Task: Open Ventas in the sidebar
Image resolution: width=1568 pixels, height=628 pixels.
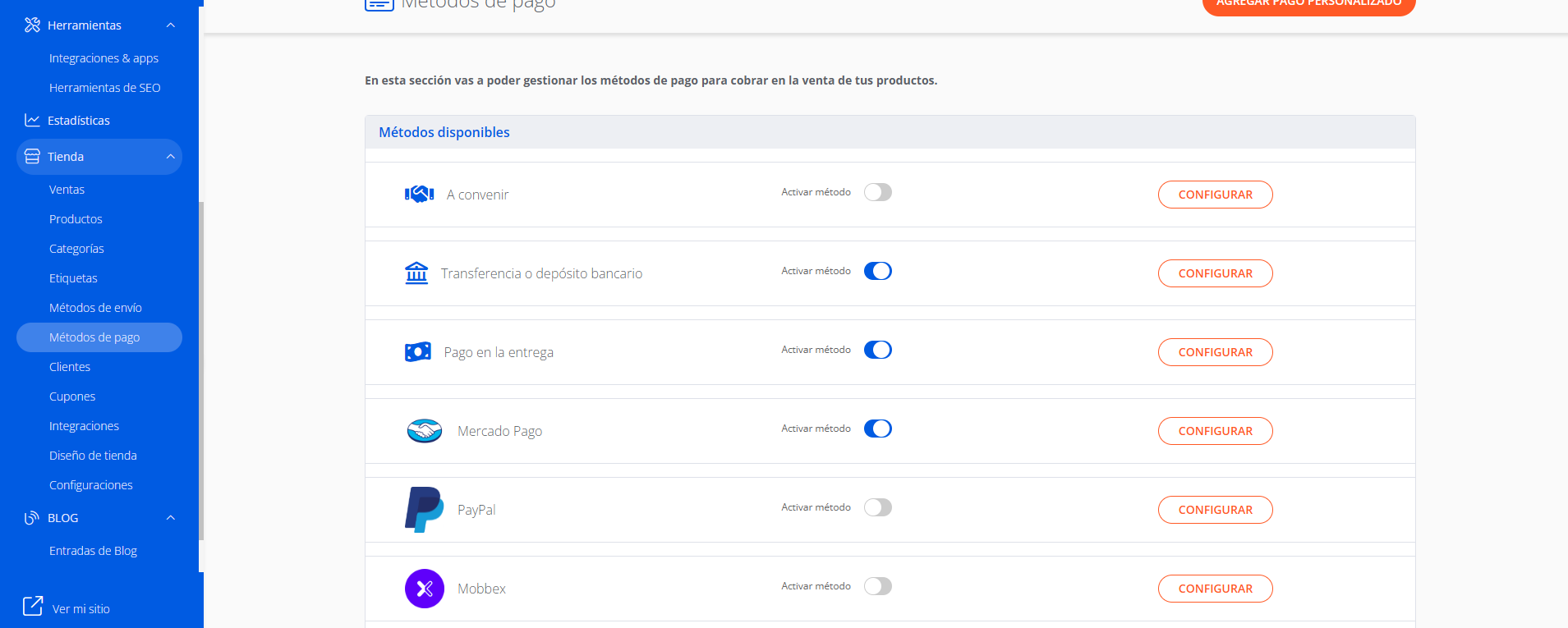Action: coord(67,190)
